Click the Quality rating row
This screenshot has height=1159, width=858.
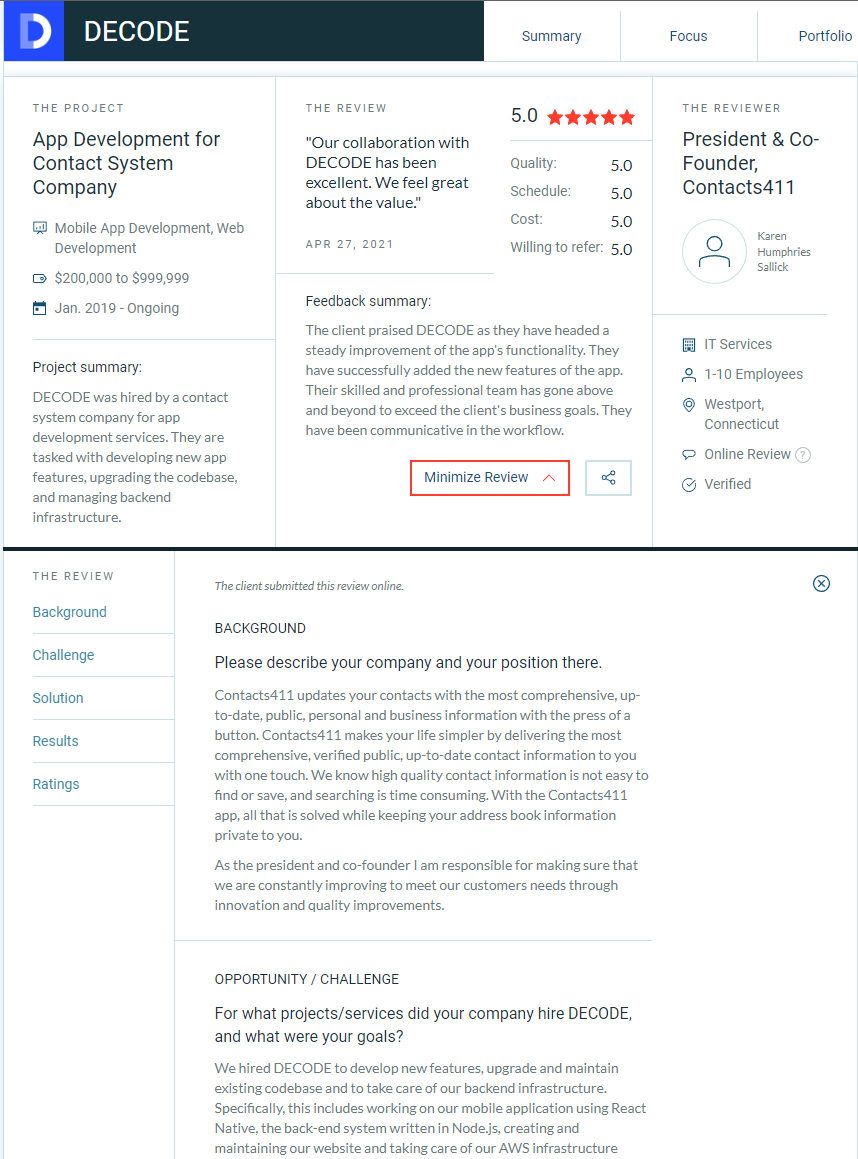(571, 164)
